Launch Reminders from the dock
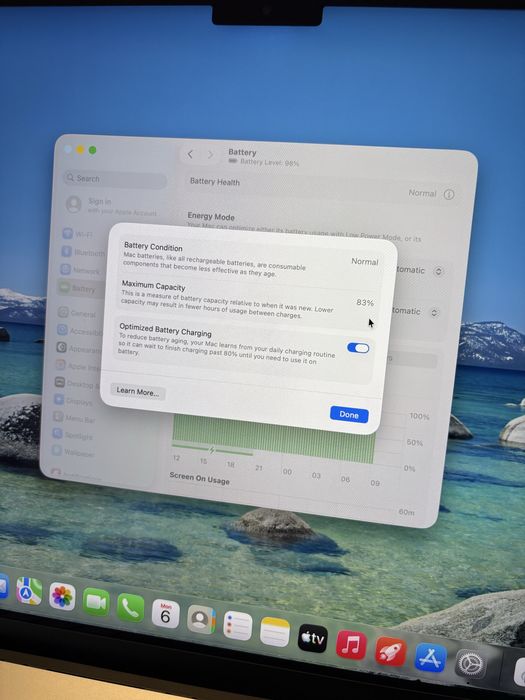This screenshot has height=700, width=525. (x=238, y=626)
